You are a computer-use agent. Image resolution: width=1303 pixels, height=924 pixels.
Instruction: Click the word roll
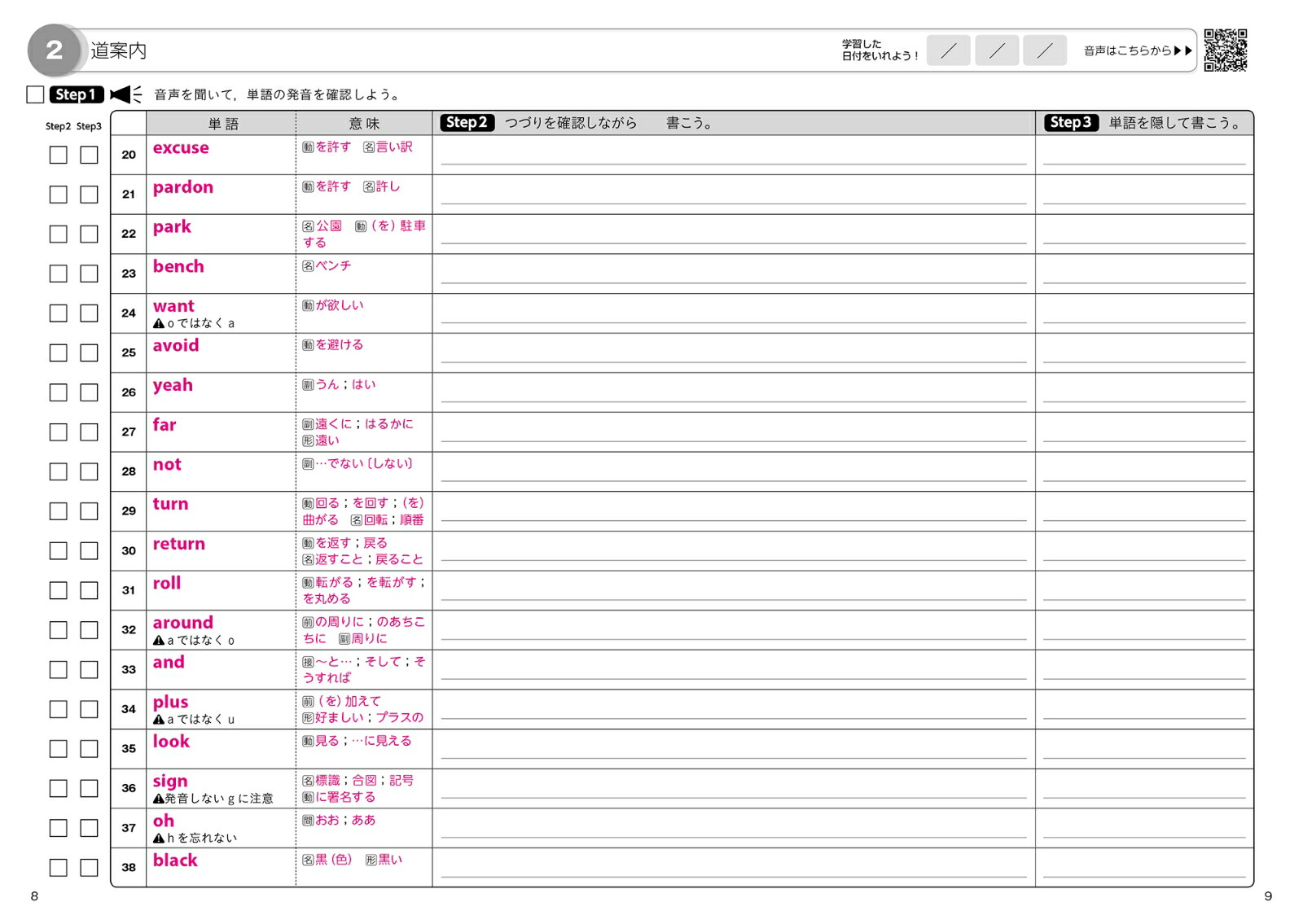(x=167, y=583)
